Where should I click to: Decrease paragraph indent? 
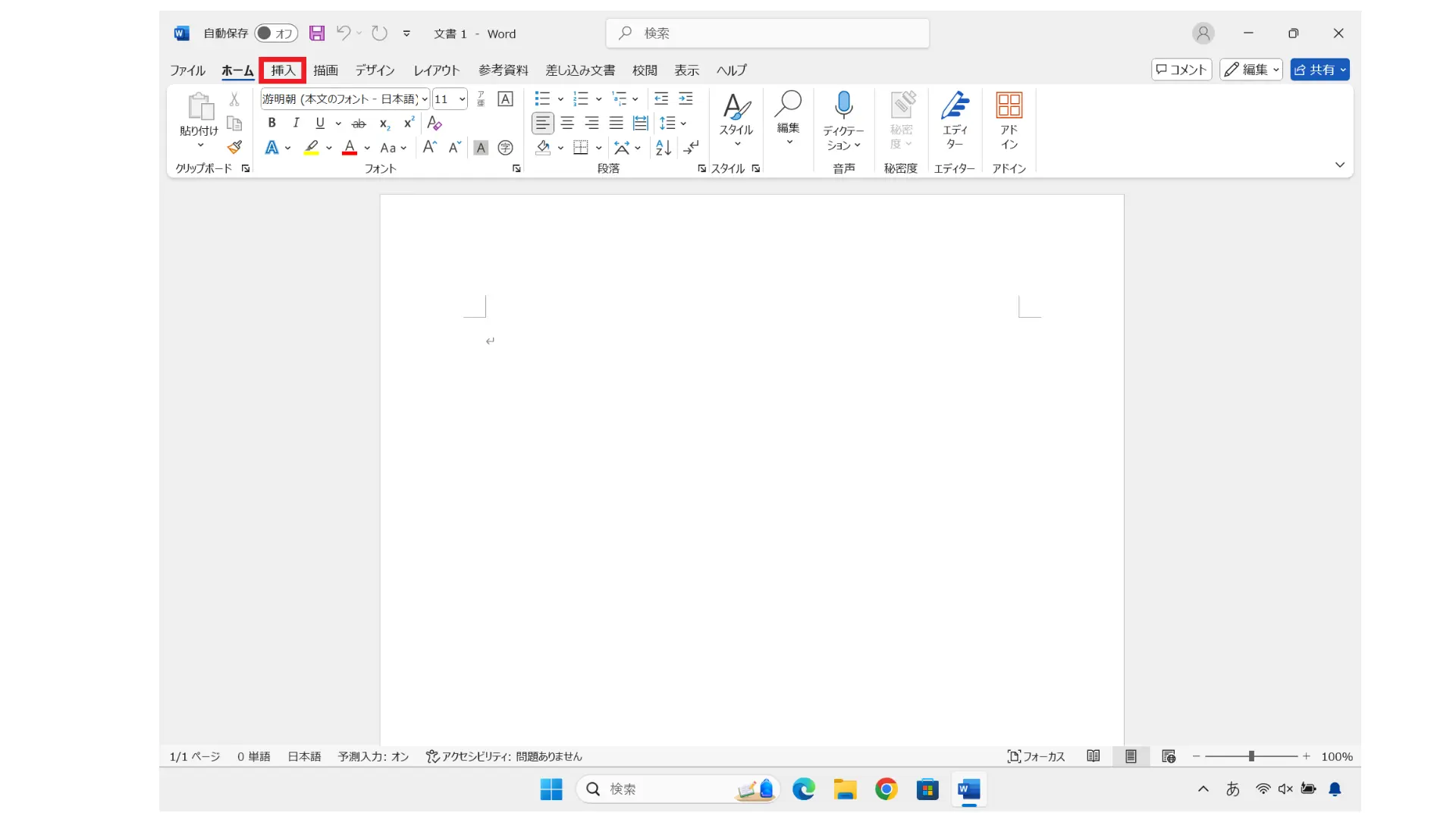[x=661, y=99]
